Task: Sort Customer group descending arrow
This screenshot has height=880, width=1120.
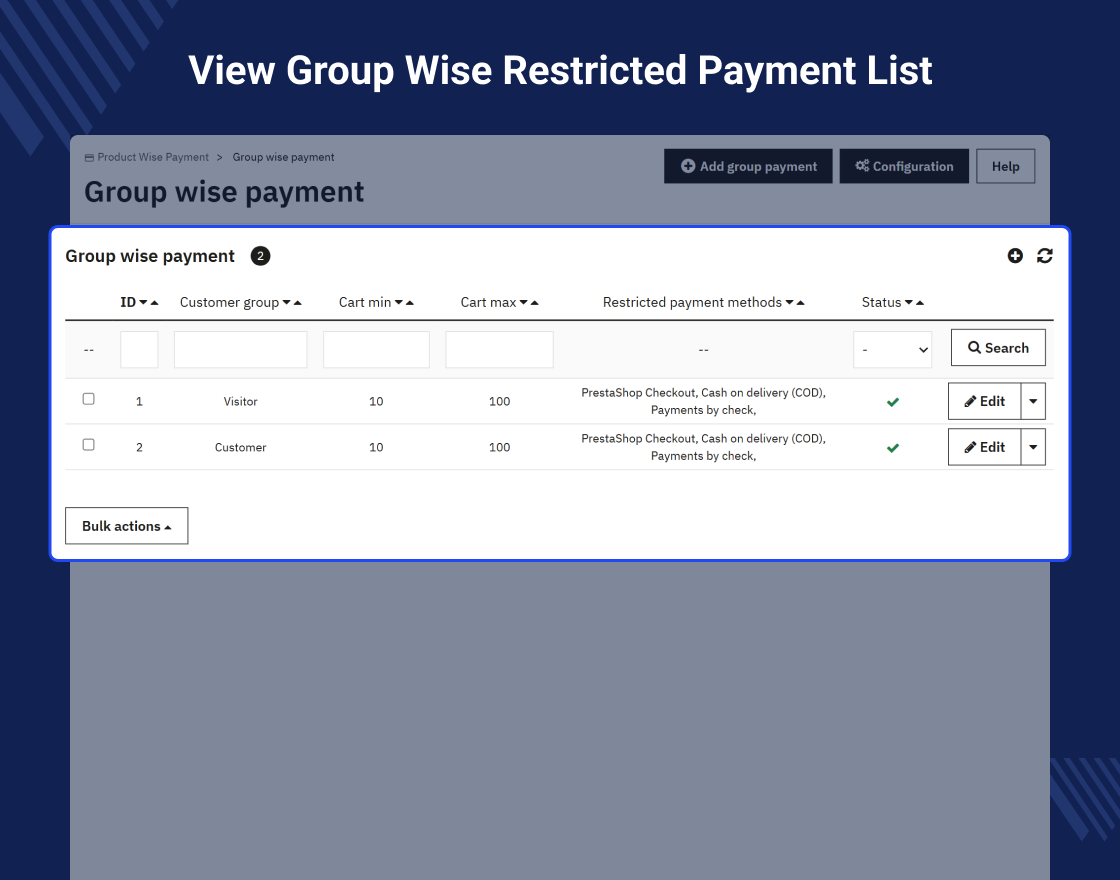Action: tap(286, 303)
